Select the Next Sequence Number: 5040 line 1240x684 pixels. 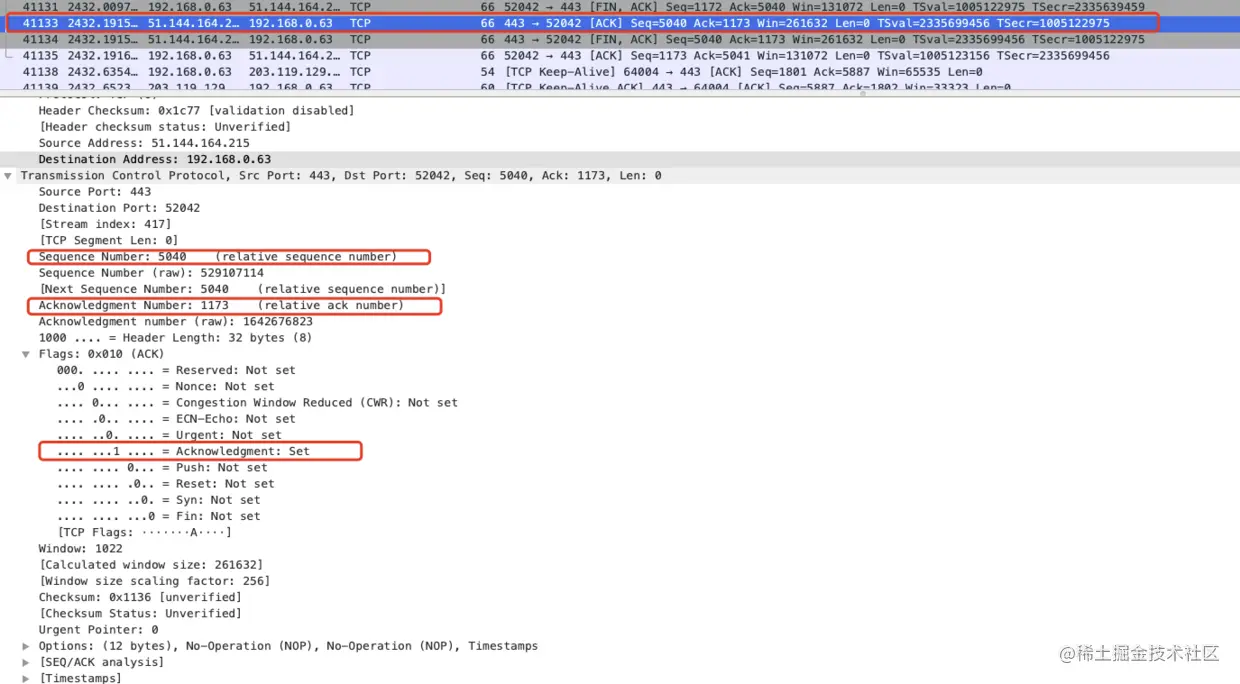(x=242, y=289)
